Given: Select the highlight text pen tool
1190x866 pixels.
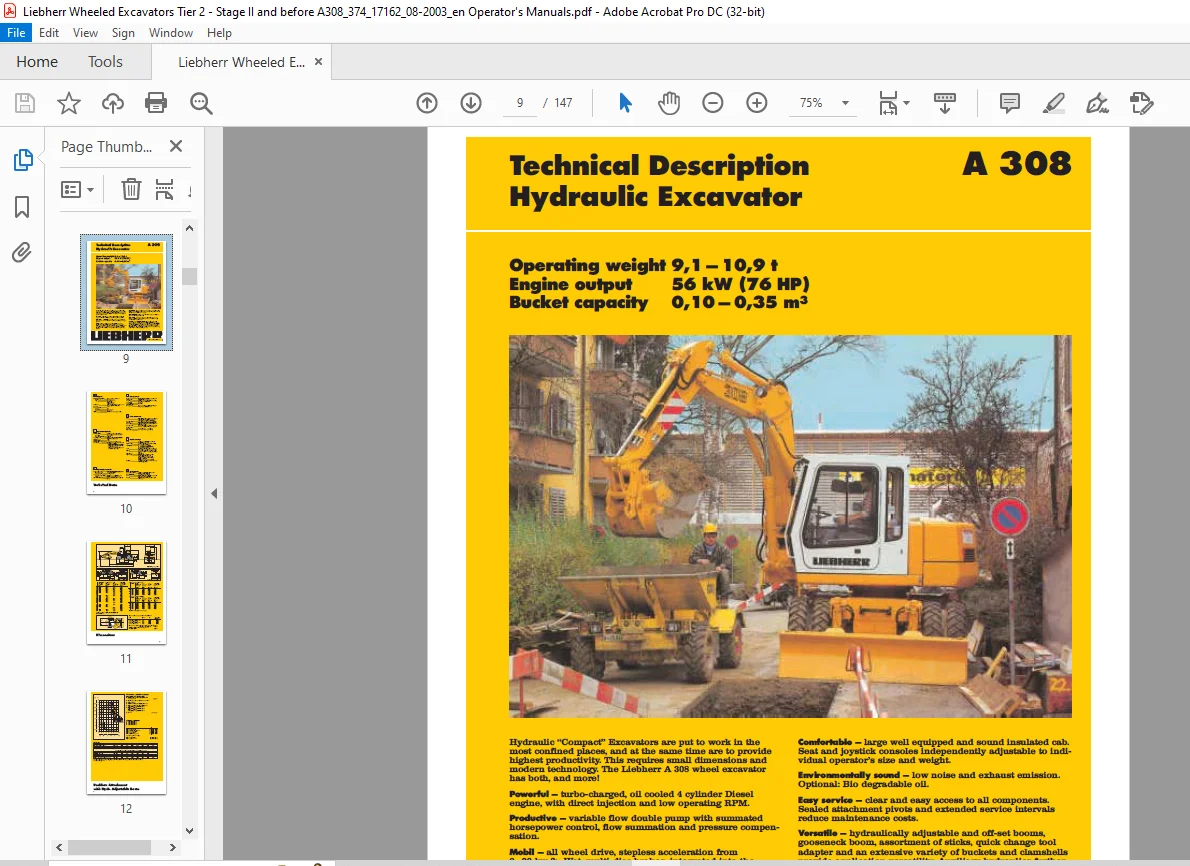Looking at the screenshot, I should [1053, 102].
